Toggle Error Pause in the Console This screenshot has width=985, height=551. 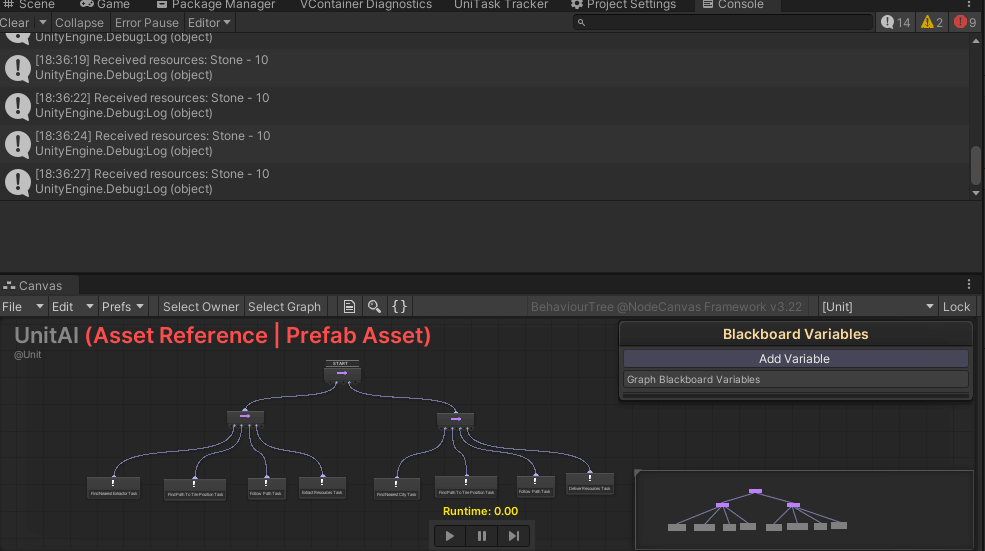tap(146, 23)
